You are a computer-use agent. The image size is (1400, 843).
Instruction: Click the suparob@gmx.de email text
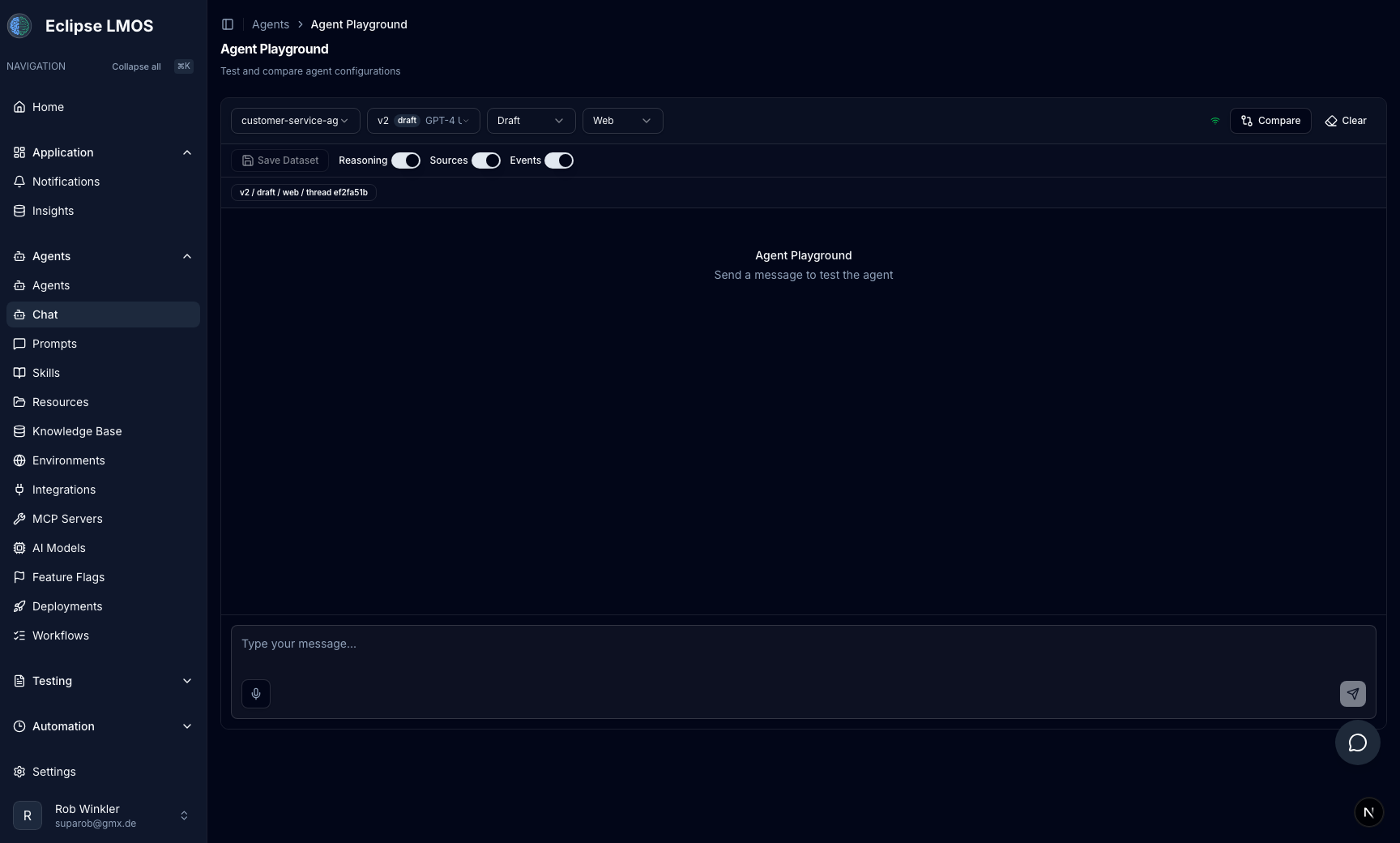96,824
